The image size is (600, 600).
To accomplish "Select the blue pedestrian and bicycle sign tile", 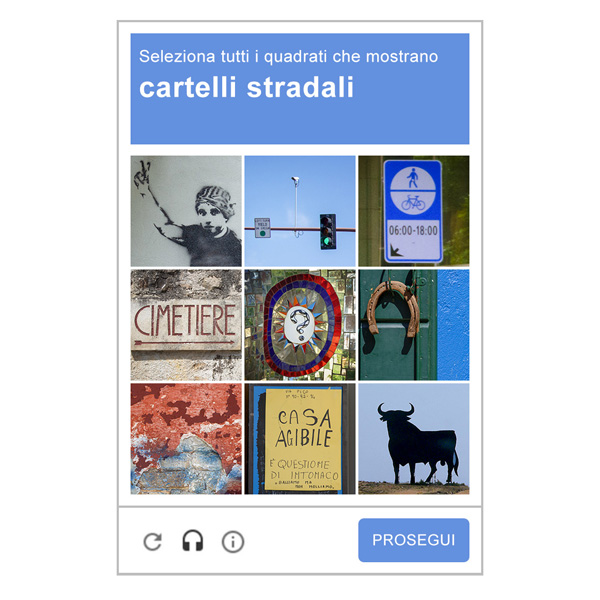I will 414,211.
